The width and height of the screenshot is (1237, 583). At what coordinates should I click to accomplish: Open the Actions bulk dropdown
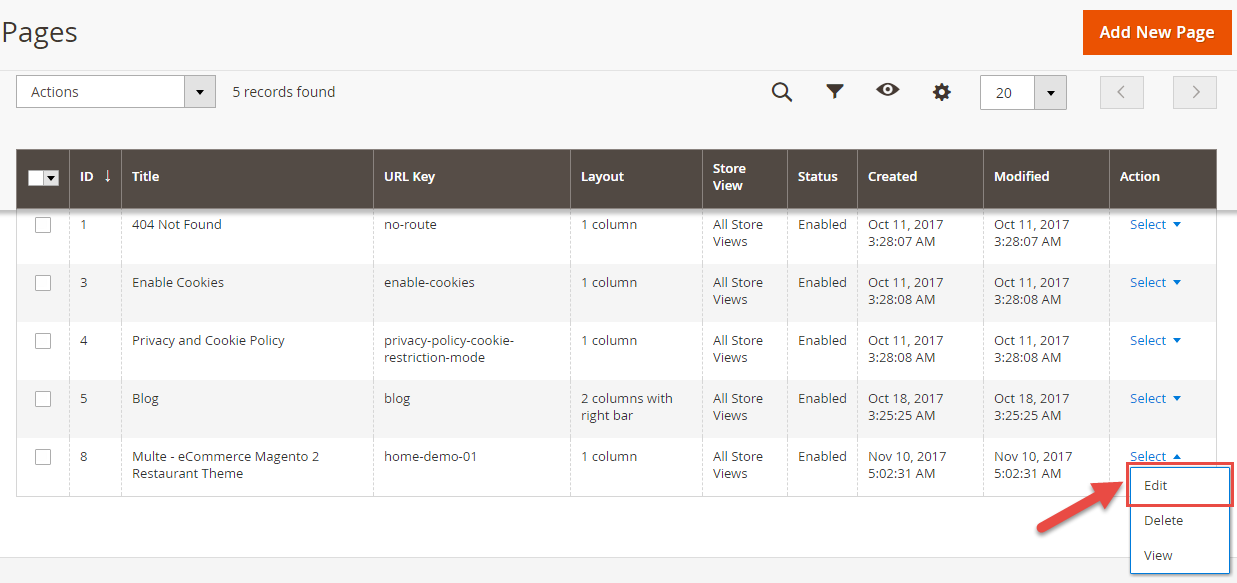116,92
